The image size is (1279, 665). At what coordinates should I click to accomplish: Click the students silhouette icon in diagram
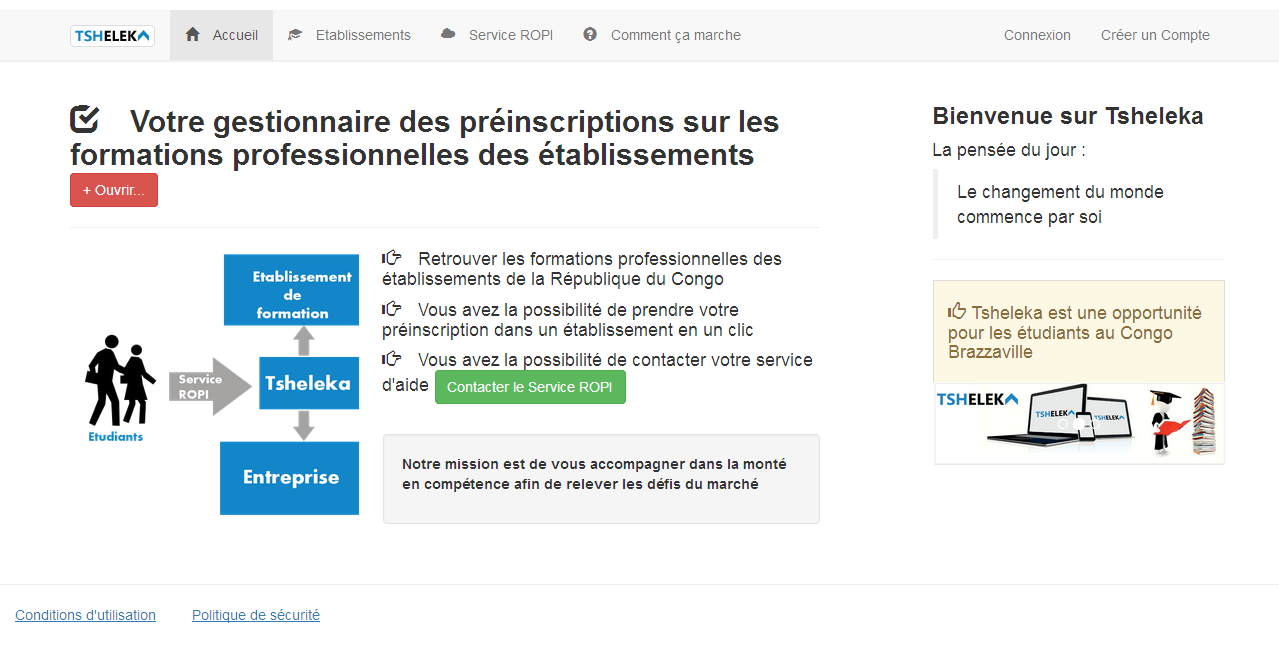coord(119,381)
